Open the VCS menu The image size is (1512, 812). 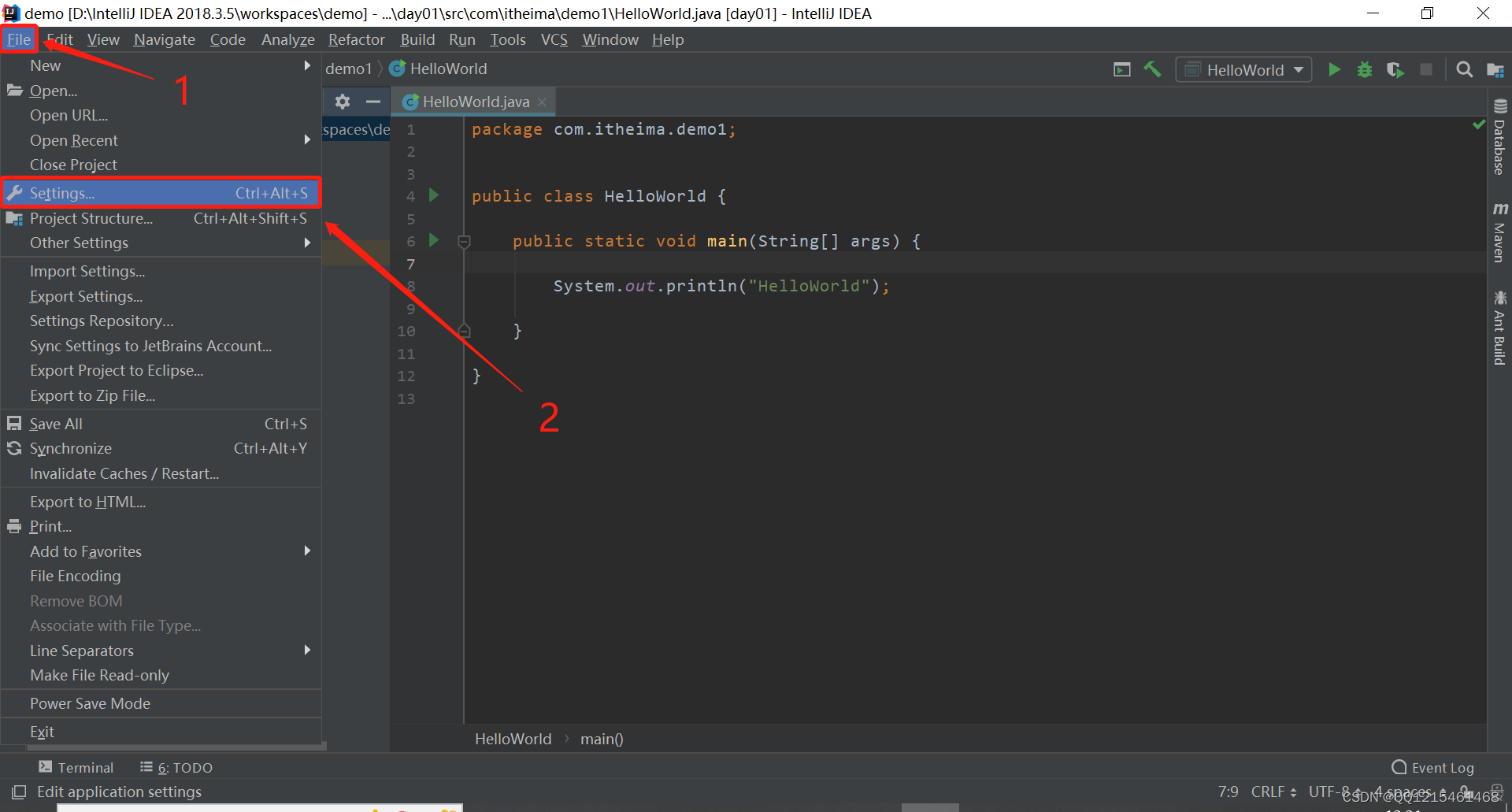554,39
